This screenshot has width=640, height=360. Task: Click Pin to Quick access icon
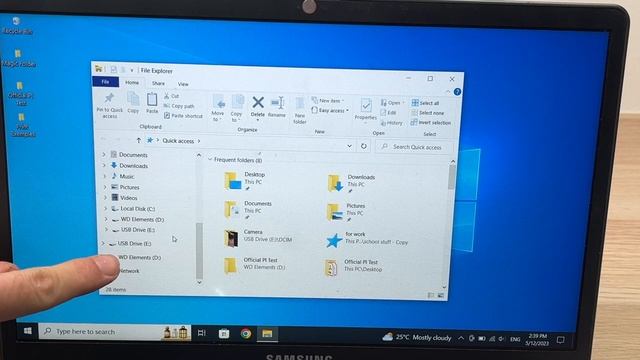click(109, 98)
